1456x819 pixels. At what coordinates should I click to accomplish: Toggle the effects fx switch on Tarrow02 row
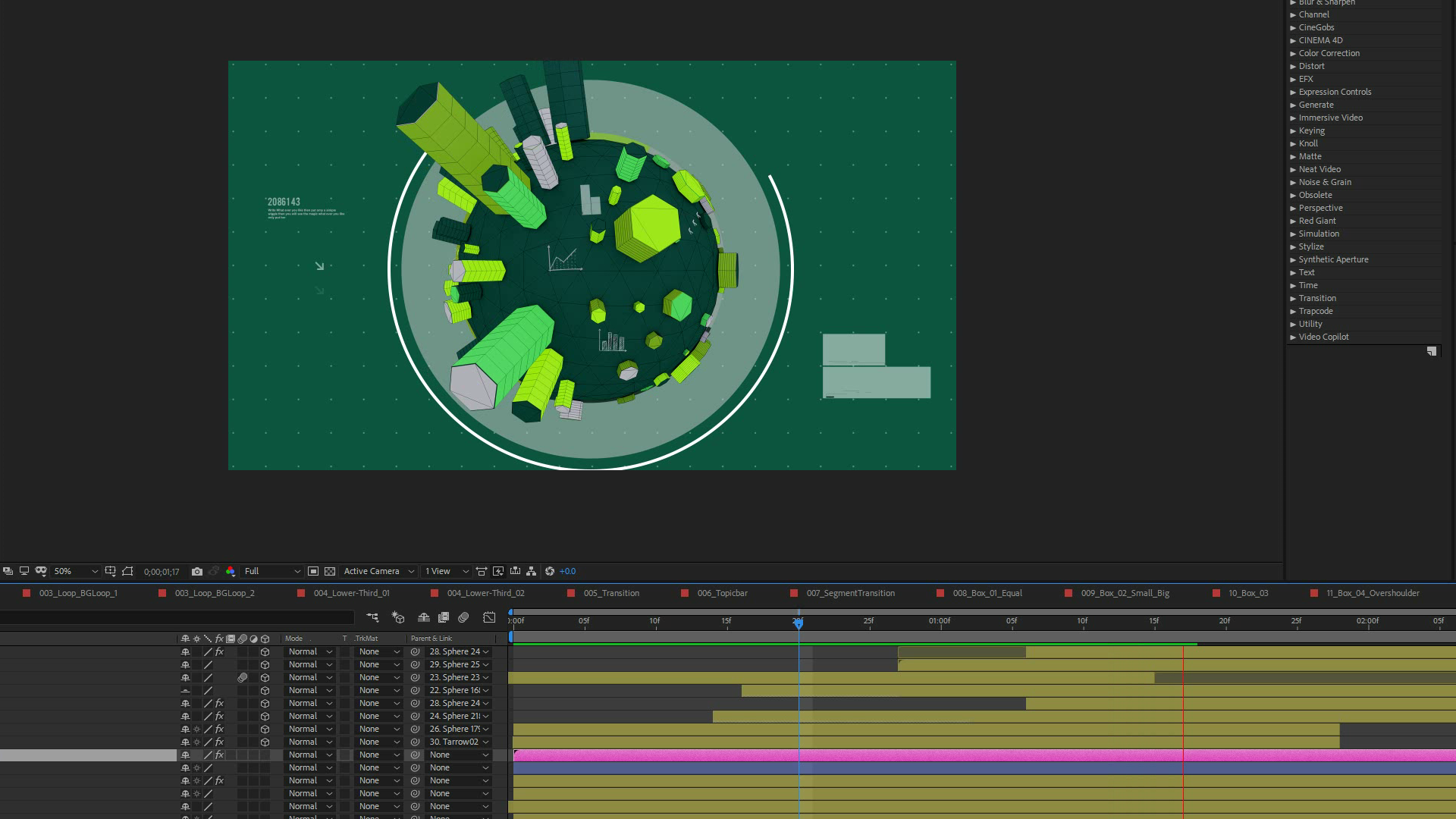(x=219, y=742)
